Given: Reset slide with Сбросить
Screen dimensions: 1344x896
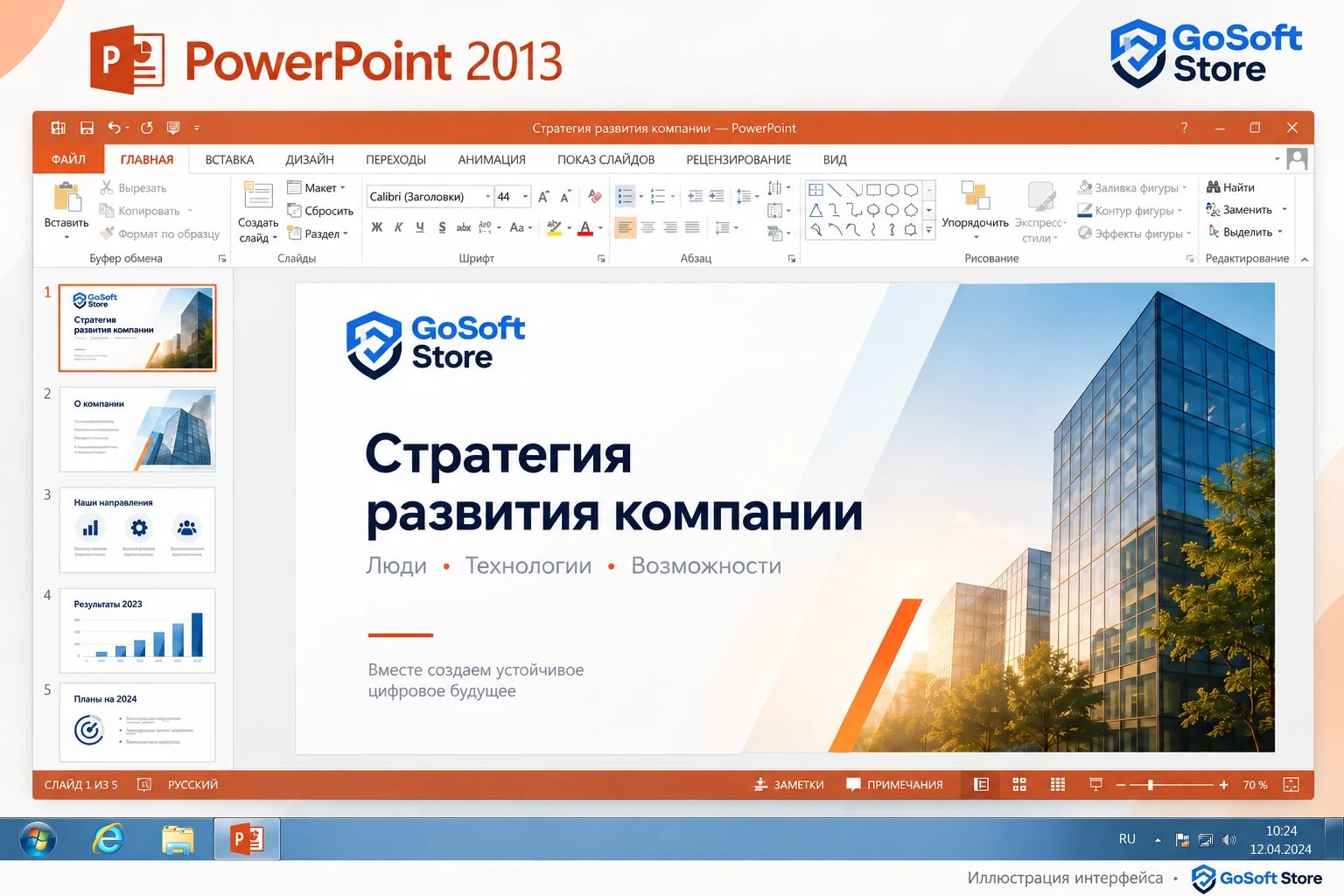Looking at the screenshot, I should pyautogui.click(x=320, y=211).
